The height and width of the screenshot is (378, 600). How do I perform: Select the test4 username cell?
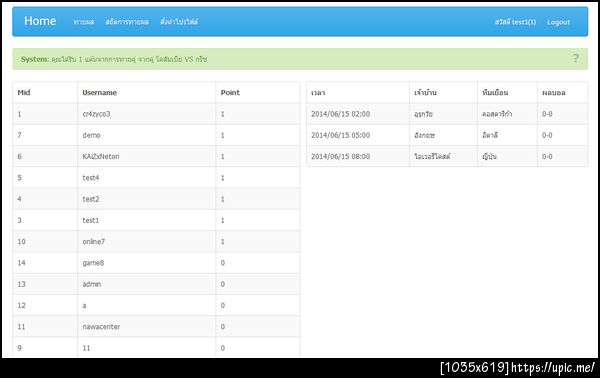[91, 178]
